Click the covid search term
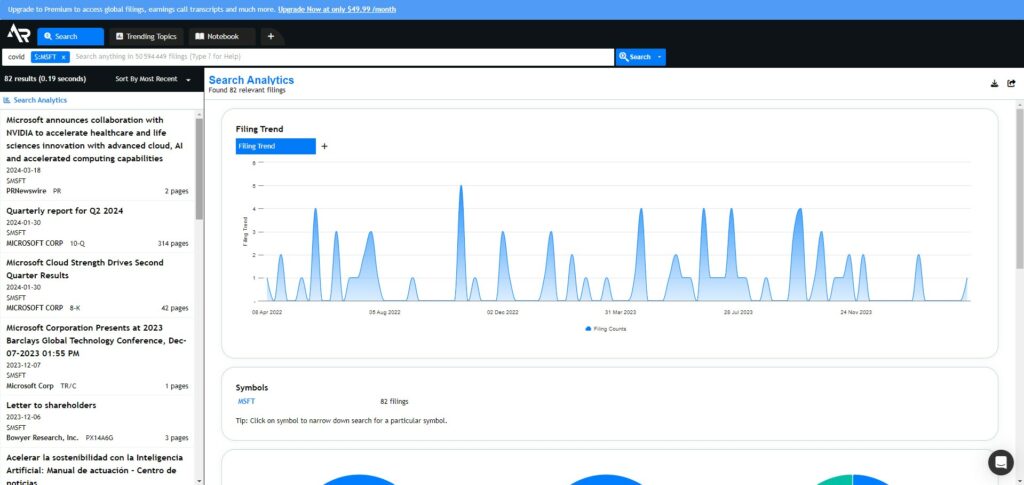 [16, 57]
